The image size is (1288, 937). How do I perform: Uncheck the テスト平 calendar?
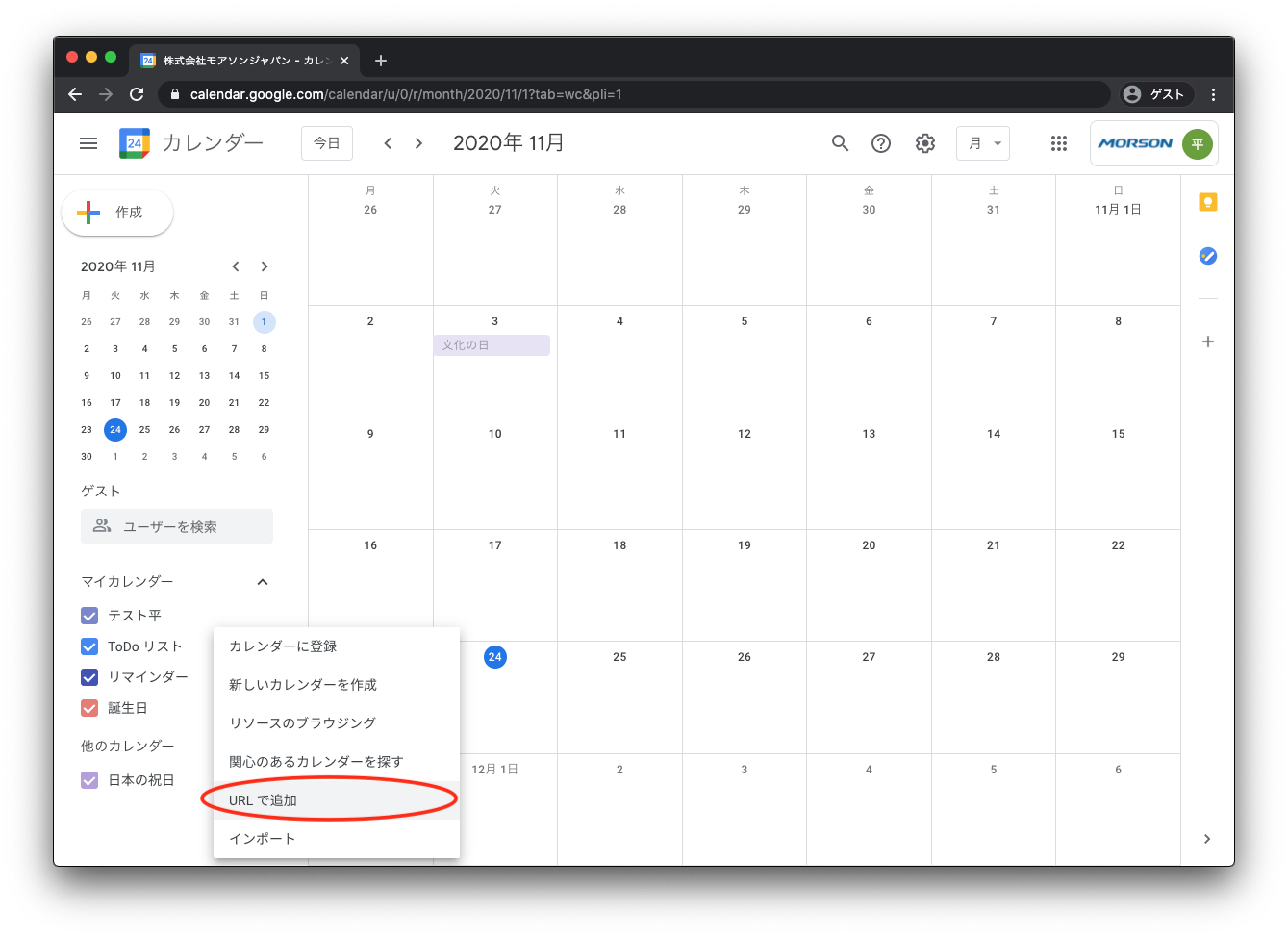point(88,615)
